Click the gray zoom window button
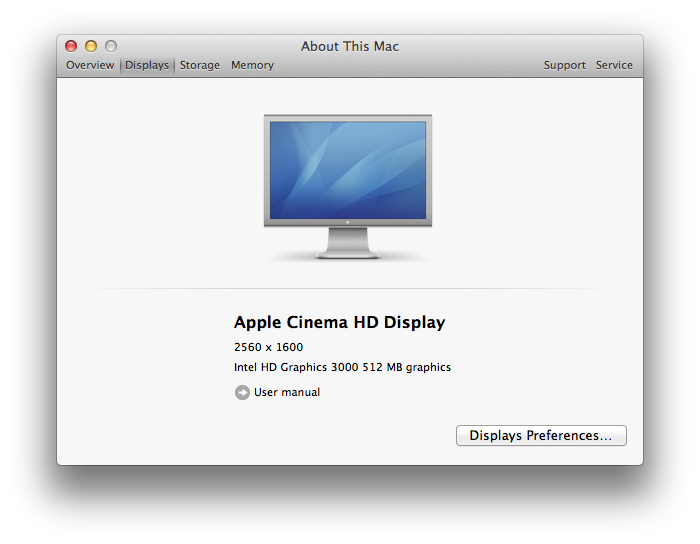This screenshot has height=544, width=700. [x=111, y=46]
